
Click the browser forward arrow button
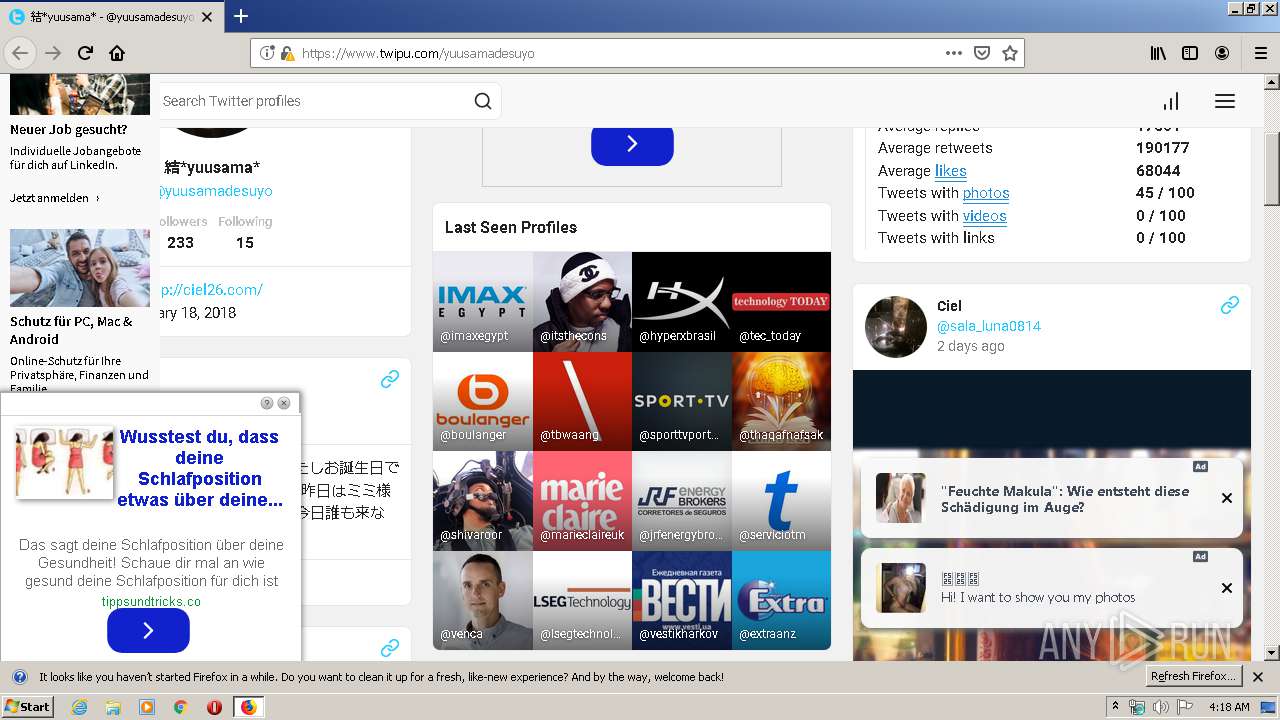[x=53, y=53]
